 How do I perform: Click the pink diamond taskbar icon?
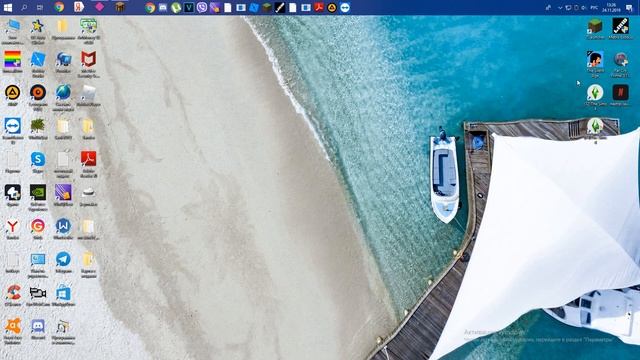coord(99,7)
